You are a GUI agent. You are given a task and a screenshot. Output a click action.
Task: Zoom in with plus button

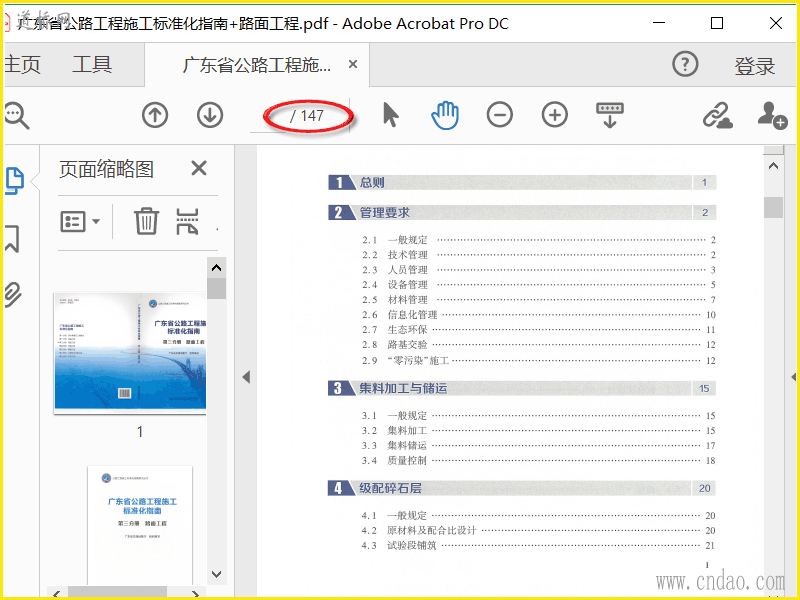(555, 114)
